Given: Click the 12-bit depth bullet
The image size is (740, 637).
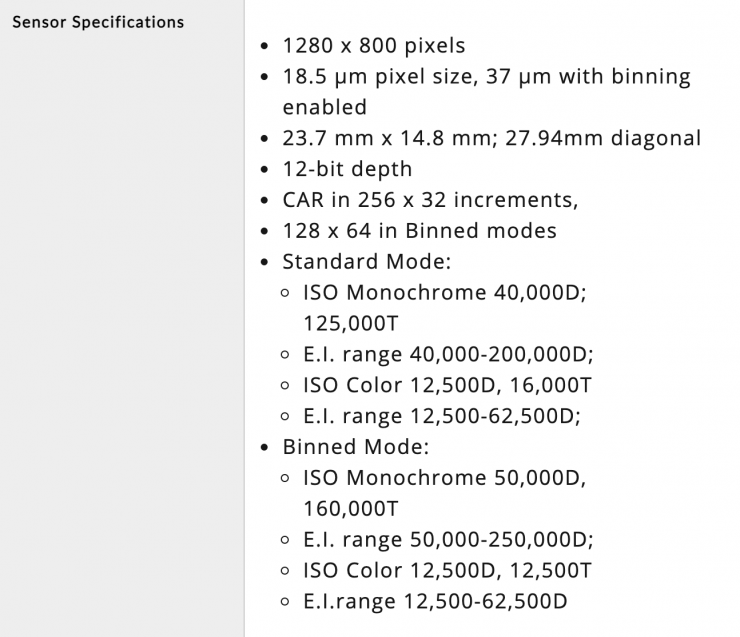Looking at the screenshot, I should (x=347, y=169).
